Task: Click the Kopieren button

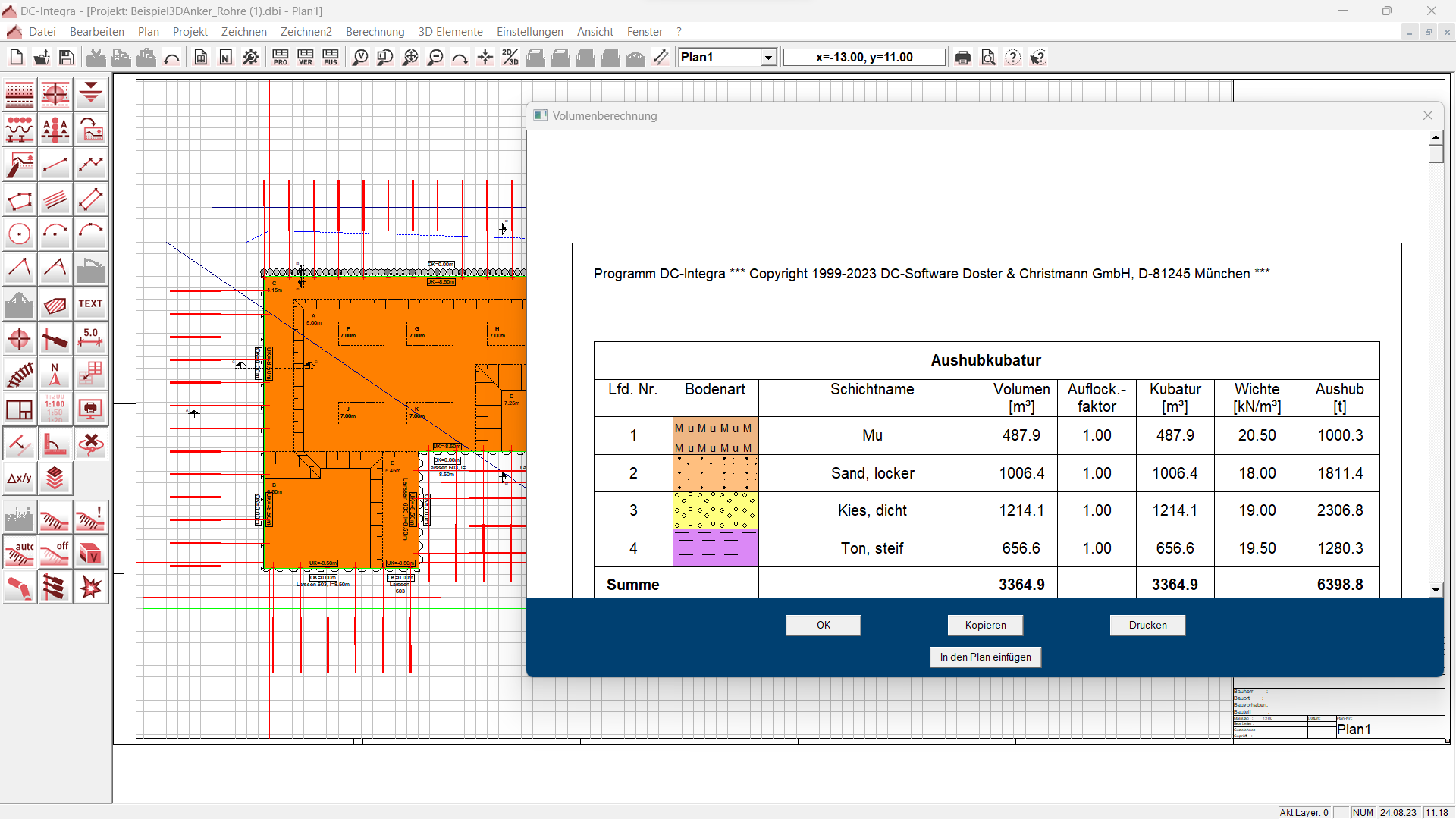Action: 985,625
